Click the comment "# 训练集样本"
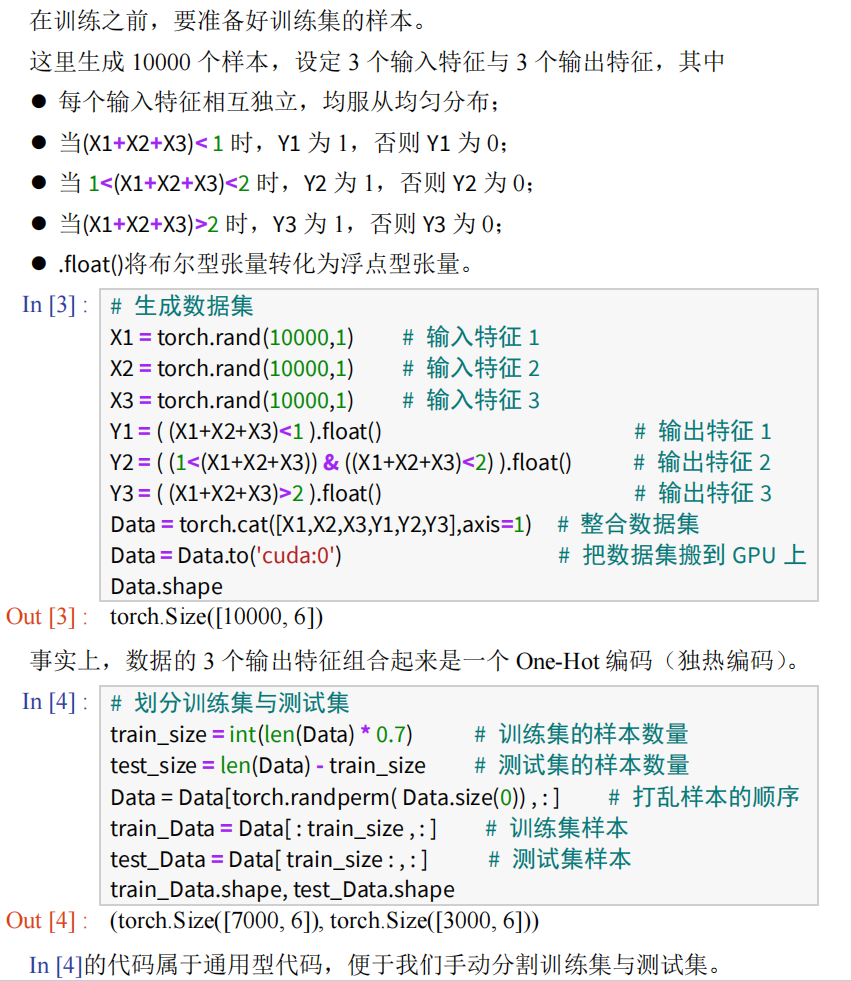The image size is (851, 981). pos(557,828)
